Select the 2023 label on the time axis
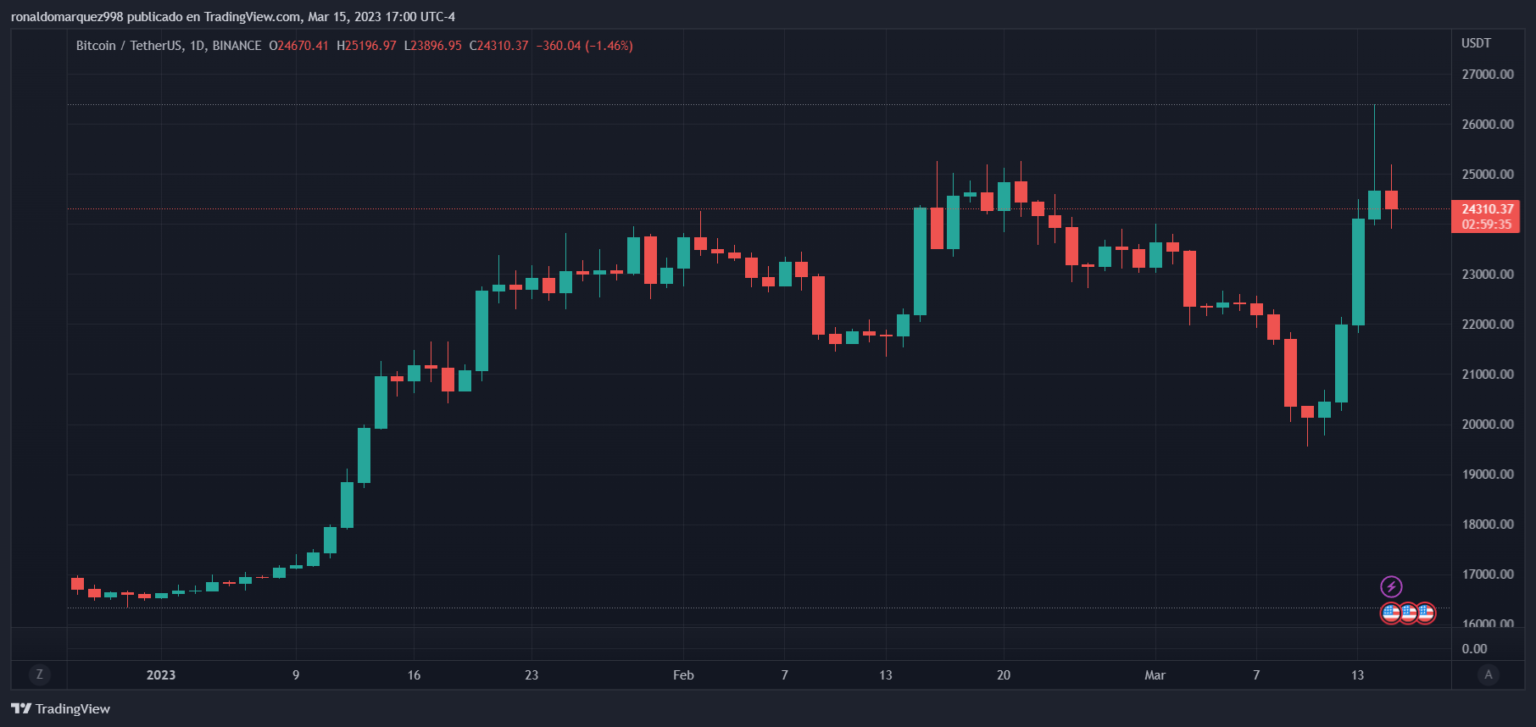 click(x=160, y=675)
